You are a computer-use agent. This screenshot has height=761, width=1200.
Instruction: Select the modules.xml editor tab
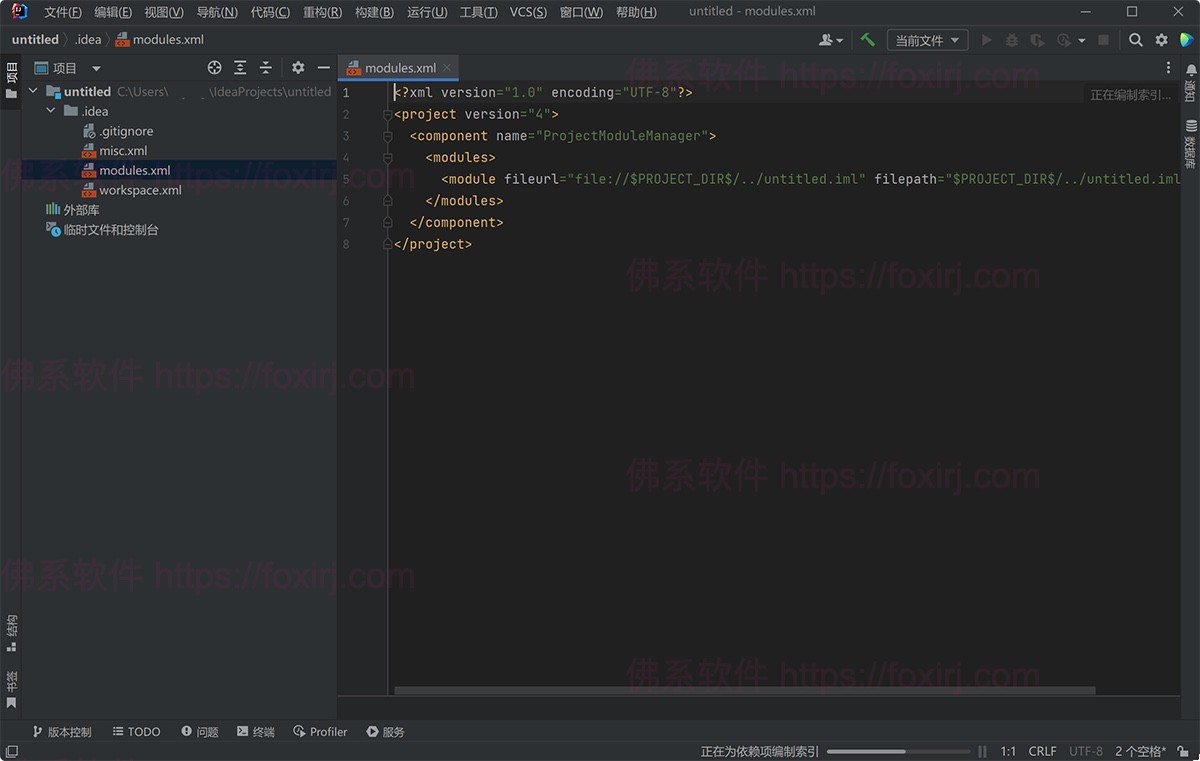[398, 67]
